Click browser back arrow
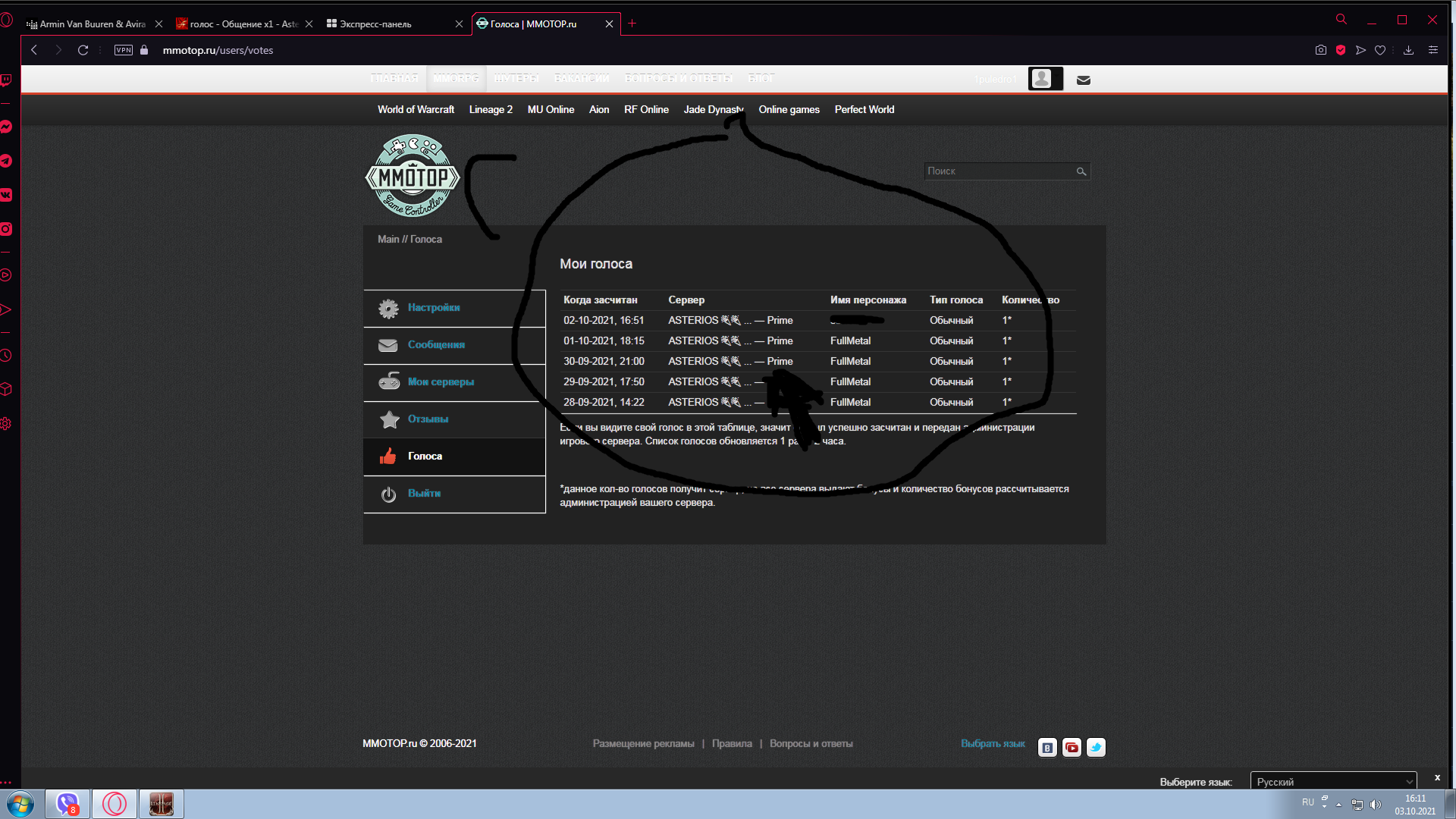 tap(34, 50)
